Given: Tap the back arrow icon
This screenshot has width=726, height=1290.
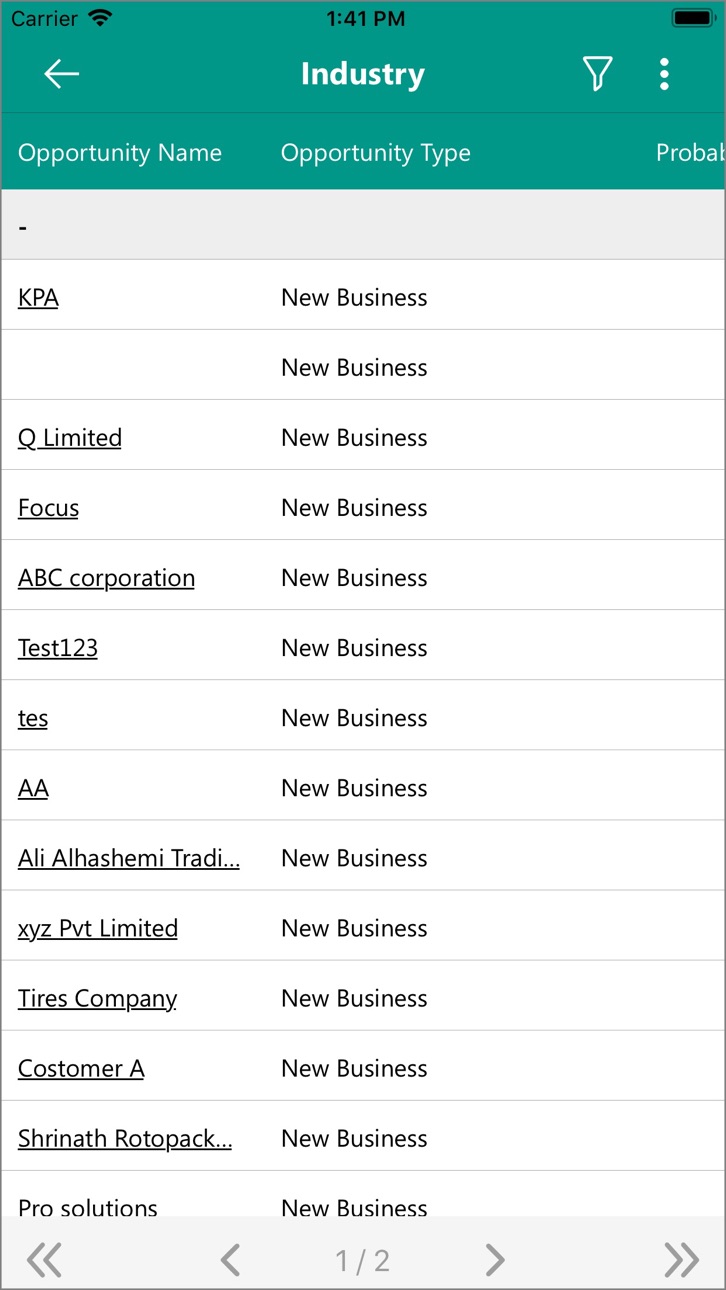Looking at the screenshot, I should 62,74.
